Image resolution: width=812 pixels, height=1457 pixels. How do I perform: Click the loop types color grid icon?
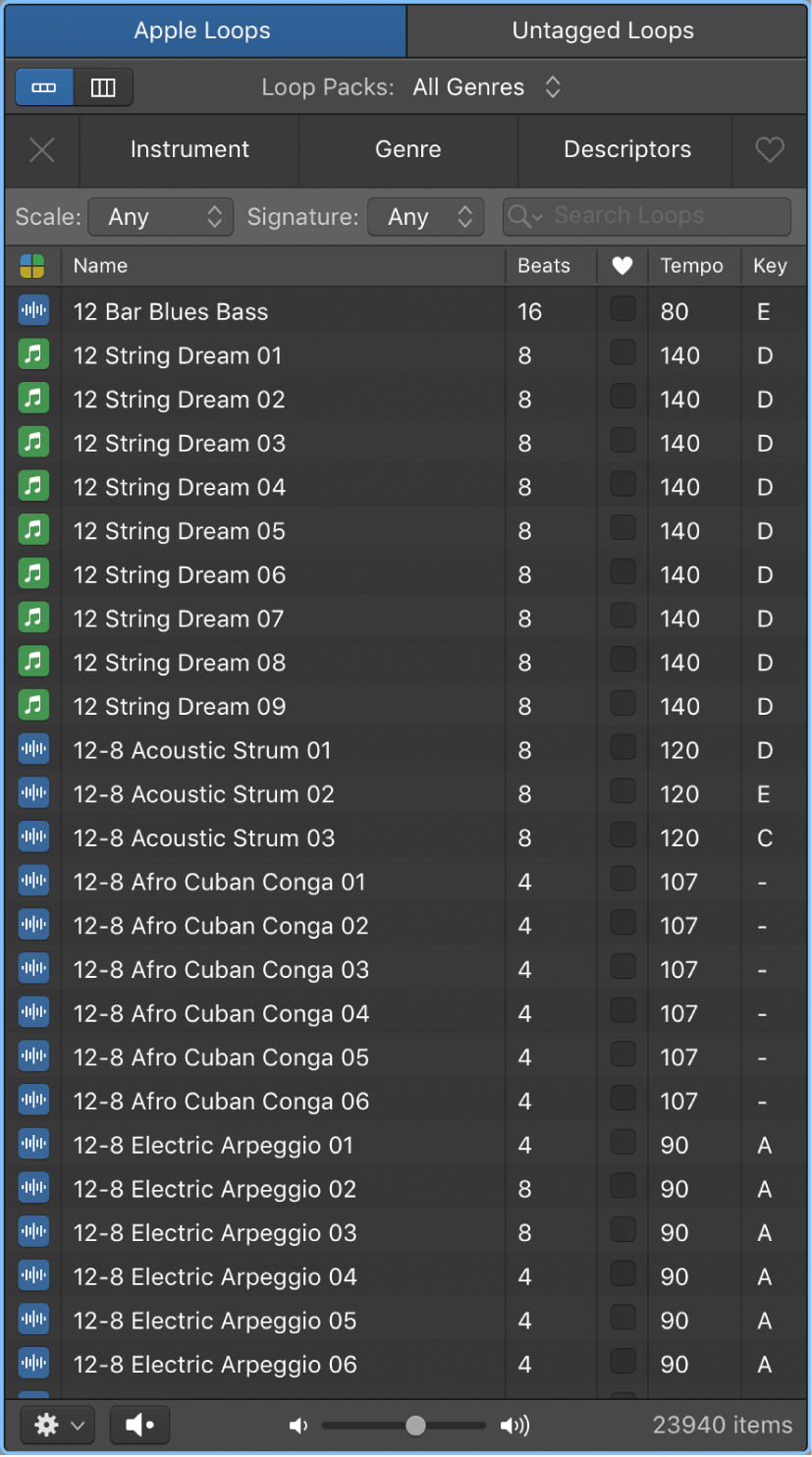tap(32, 266)
